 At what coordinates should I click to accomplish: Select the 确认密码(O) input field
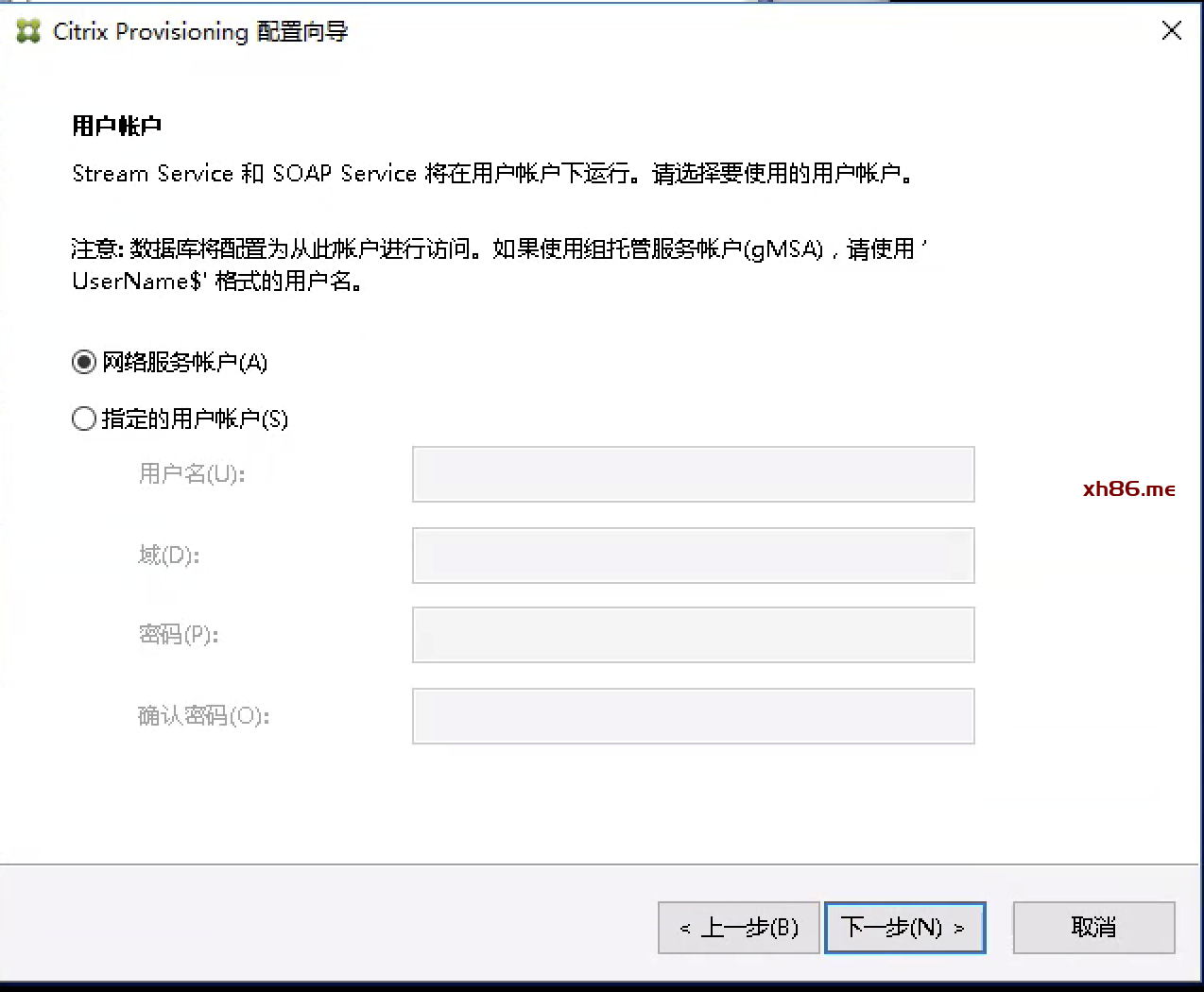point(693,716)
